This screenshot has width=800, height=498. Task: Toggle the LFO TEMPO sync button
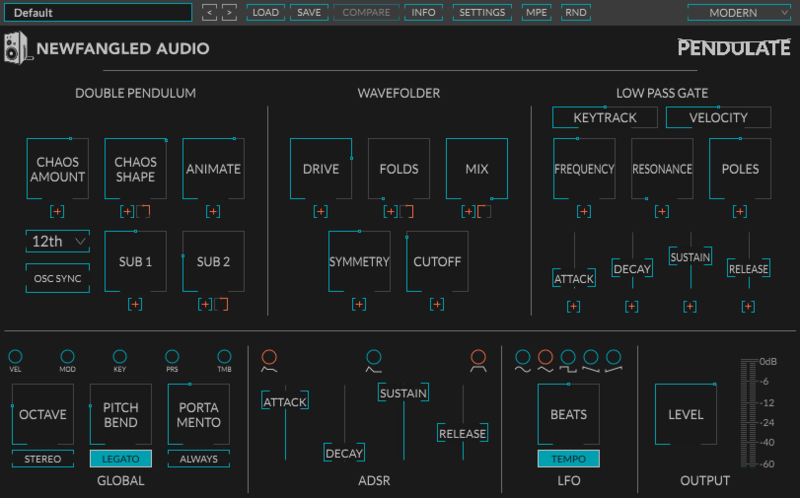568,459
